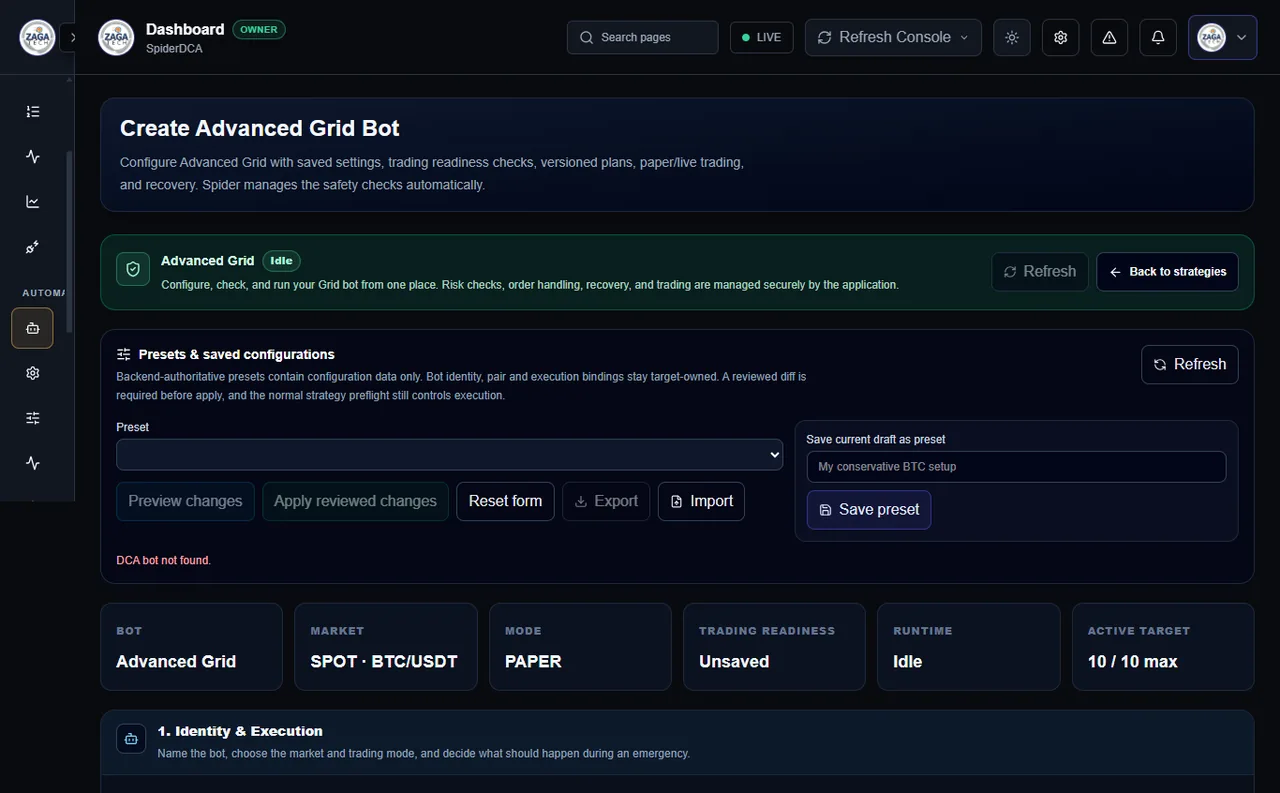Click the ZAGA logo atop the sidebar
Image resolution: width=1280 pixels, height=793 pixels.
[x=38, y=38]
